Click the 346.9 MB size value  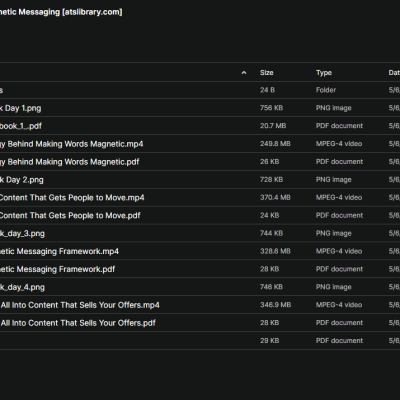pyautogui.click(x=275, y=305)
